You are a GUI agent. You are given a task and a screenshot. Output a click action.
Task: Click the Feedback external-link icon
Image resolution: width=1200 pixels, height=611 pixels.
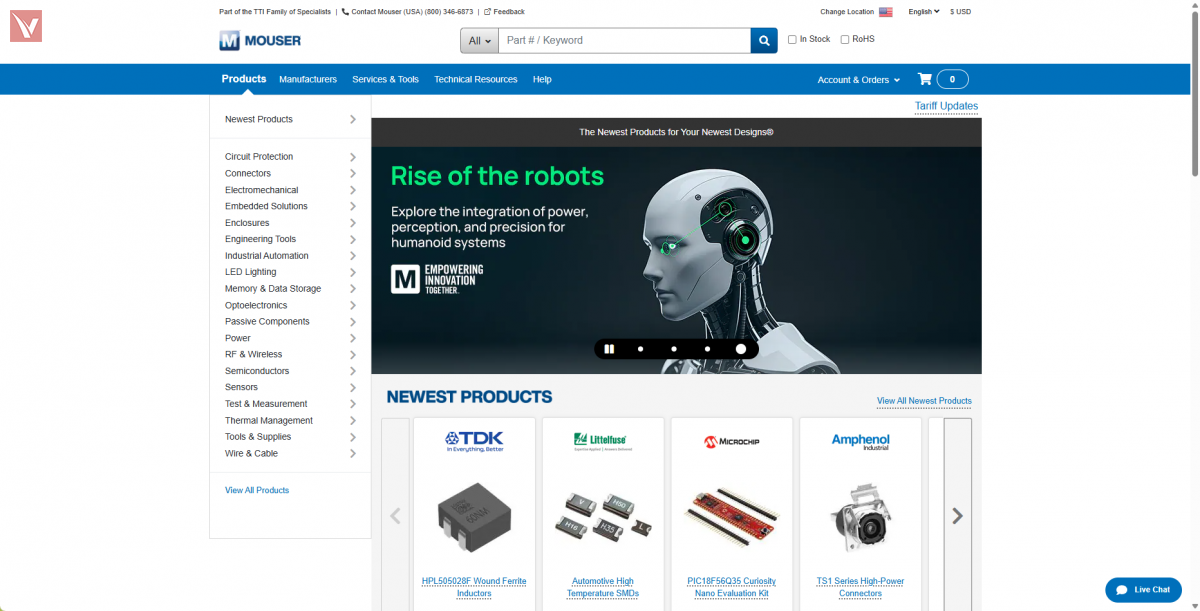[487, 12]
